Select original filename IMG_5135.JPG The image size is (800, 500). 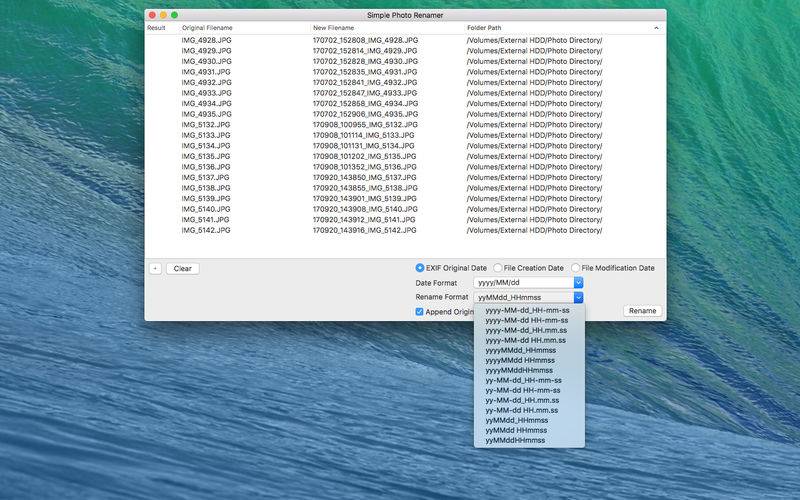pos(206,157)
